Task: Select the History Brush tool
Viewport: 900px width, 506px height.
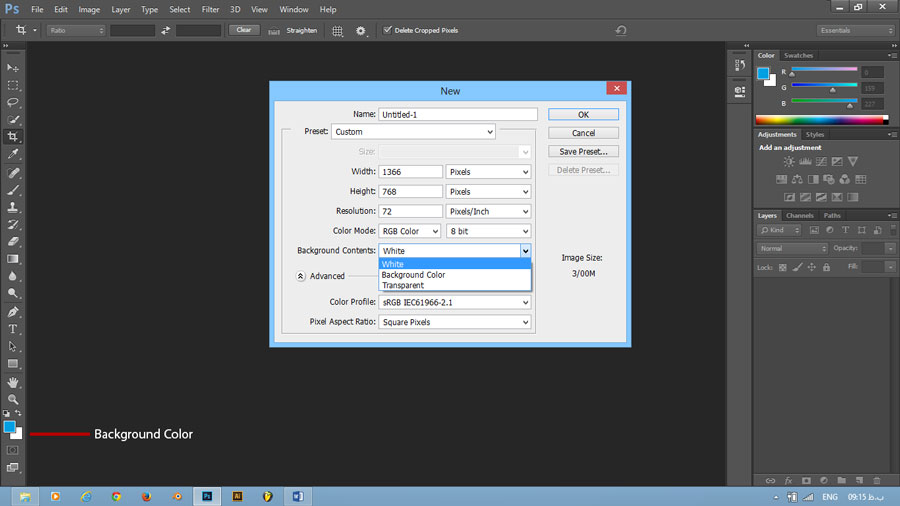Action: click(x=13, y=224)
